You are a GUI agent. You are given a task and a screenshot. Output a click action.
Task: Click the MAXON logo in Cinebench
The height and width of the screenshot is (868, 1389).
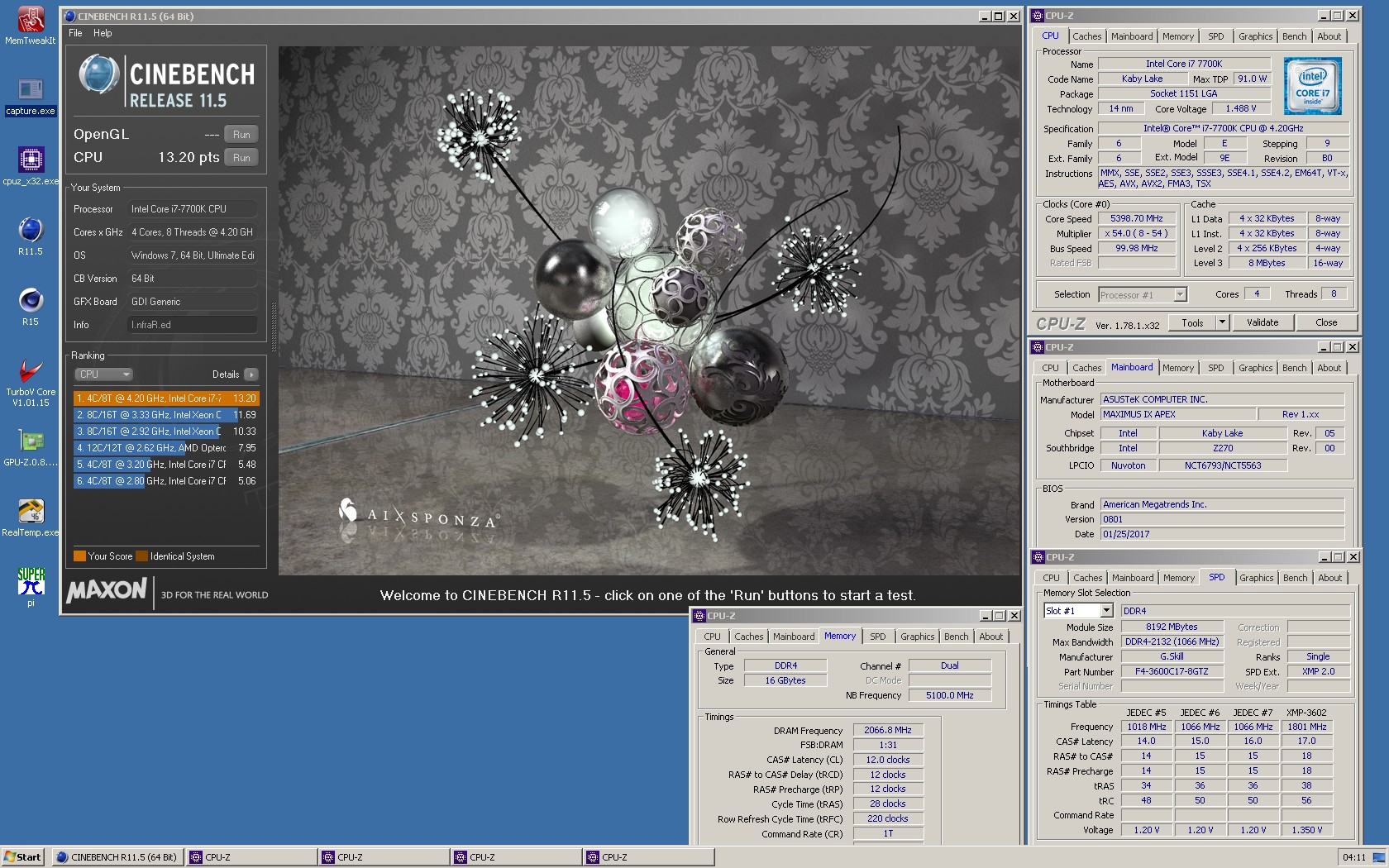(107, 590)
